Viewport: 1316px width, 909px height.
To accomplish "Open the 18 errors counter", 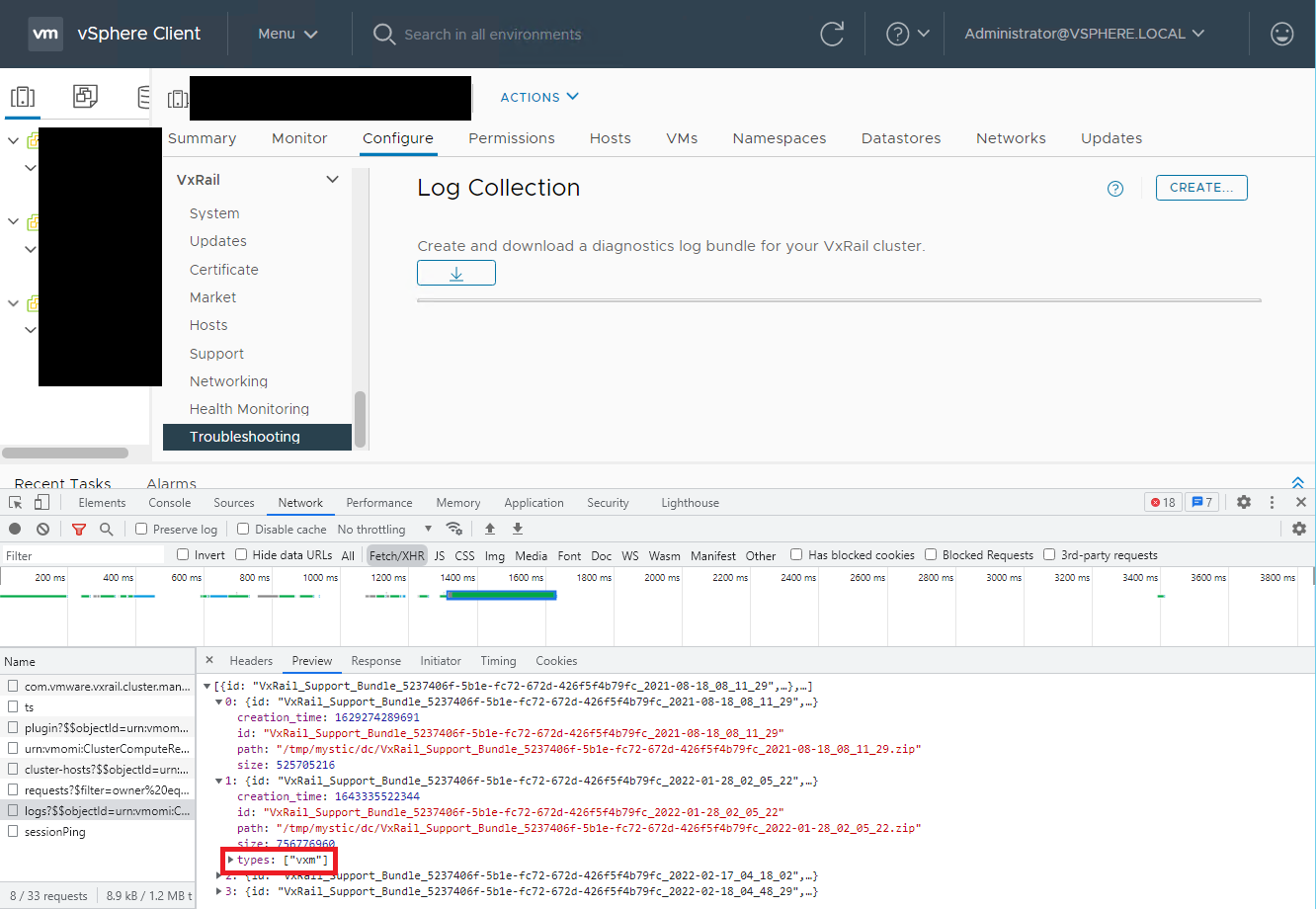I will pos(1162,503).
